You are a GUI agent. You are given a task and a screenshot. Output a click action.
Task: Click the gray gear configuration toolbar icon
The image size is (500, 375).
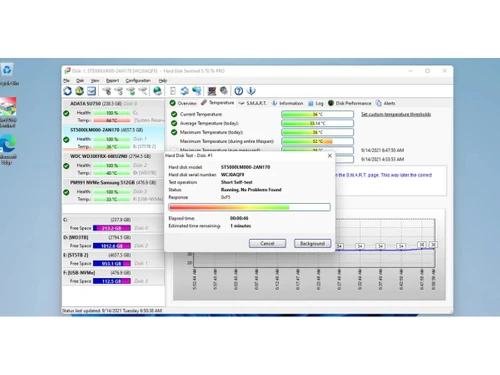coord(224,91)
